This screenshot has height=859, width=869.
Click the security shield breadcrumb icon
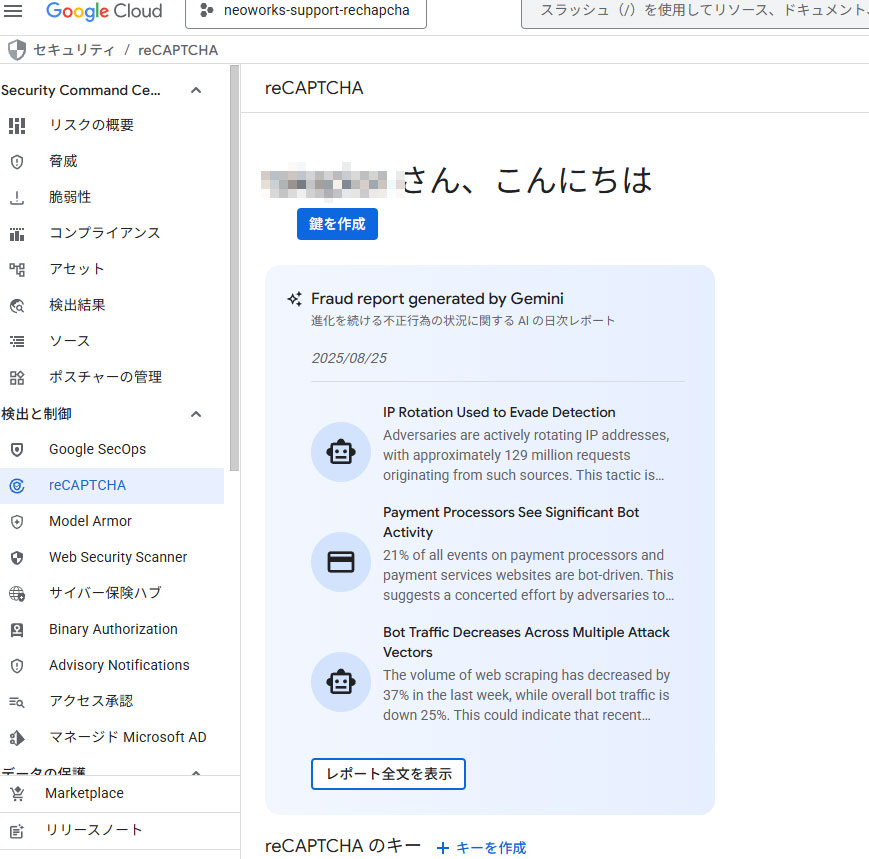coord(17,50)
